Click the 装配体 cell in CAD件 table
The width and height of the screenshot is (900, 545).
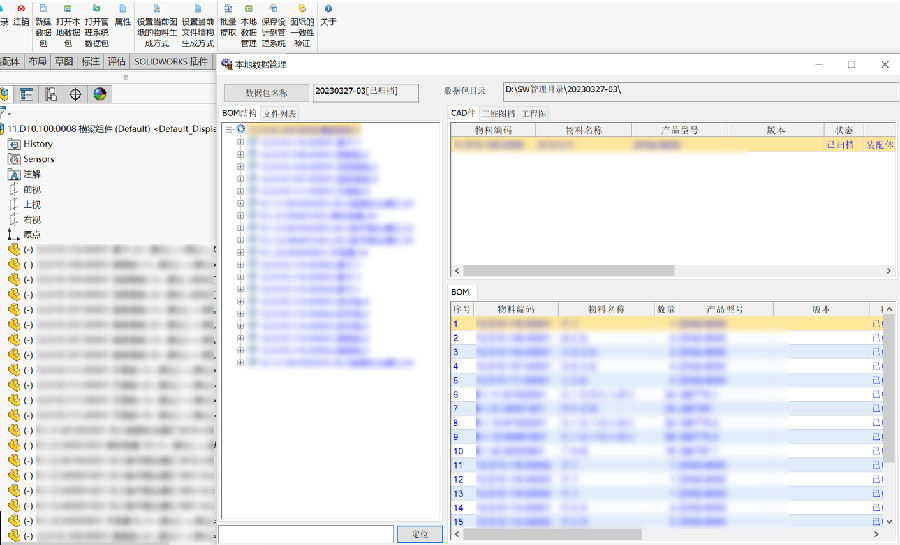tap(880, 145)
